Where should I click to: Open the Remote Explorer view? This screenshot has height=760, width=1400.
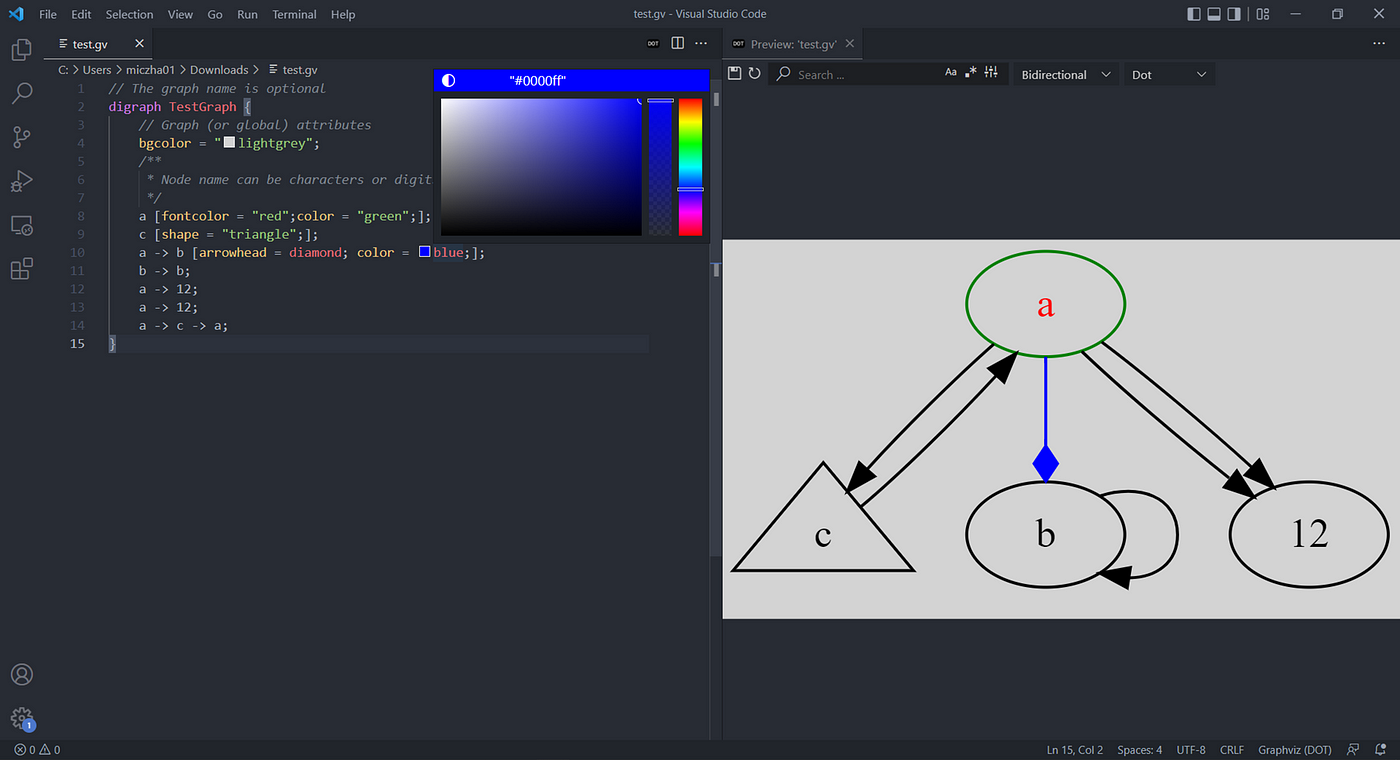(21, 226)
